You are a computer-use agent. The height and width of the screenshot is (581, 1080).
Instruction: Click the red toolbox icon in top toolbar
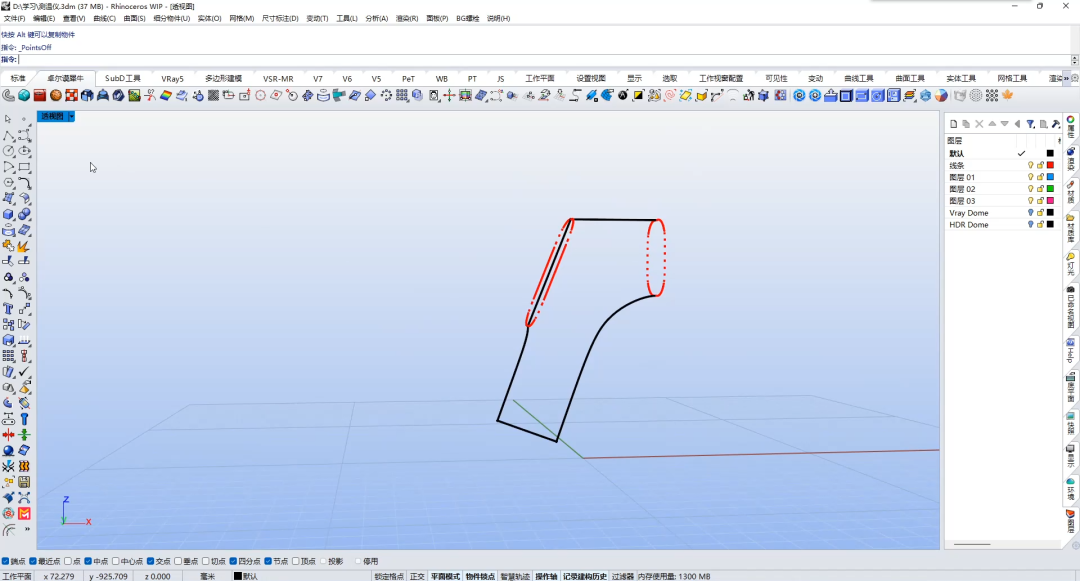click(x=40, y=96)
